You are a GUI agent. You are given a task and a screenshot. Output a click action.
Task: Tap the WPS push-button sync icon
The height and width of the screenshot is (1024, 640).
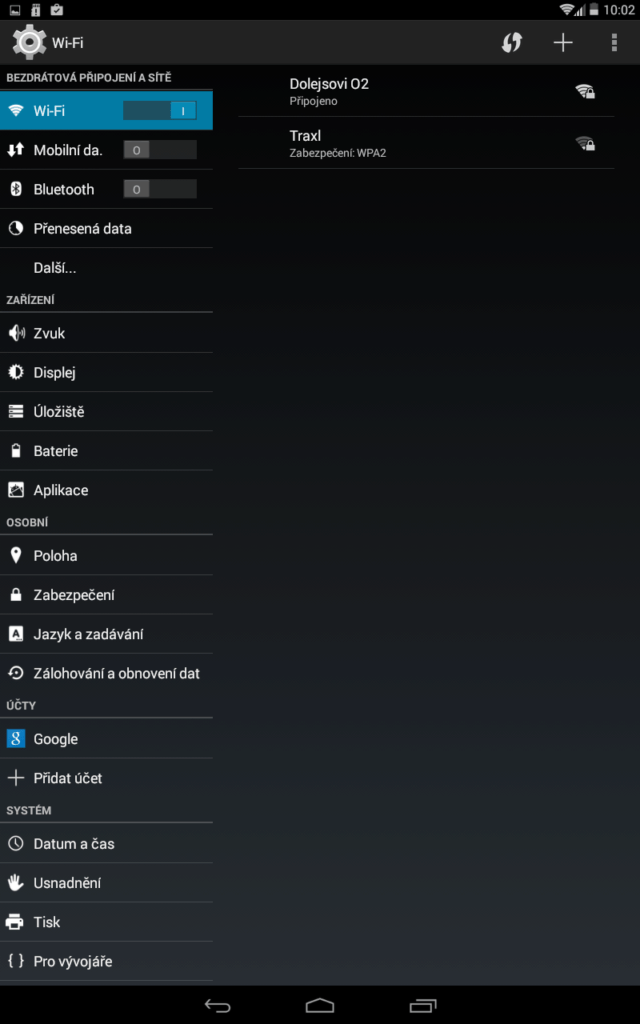point(511,42)
